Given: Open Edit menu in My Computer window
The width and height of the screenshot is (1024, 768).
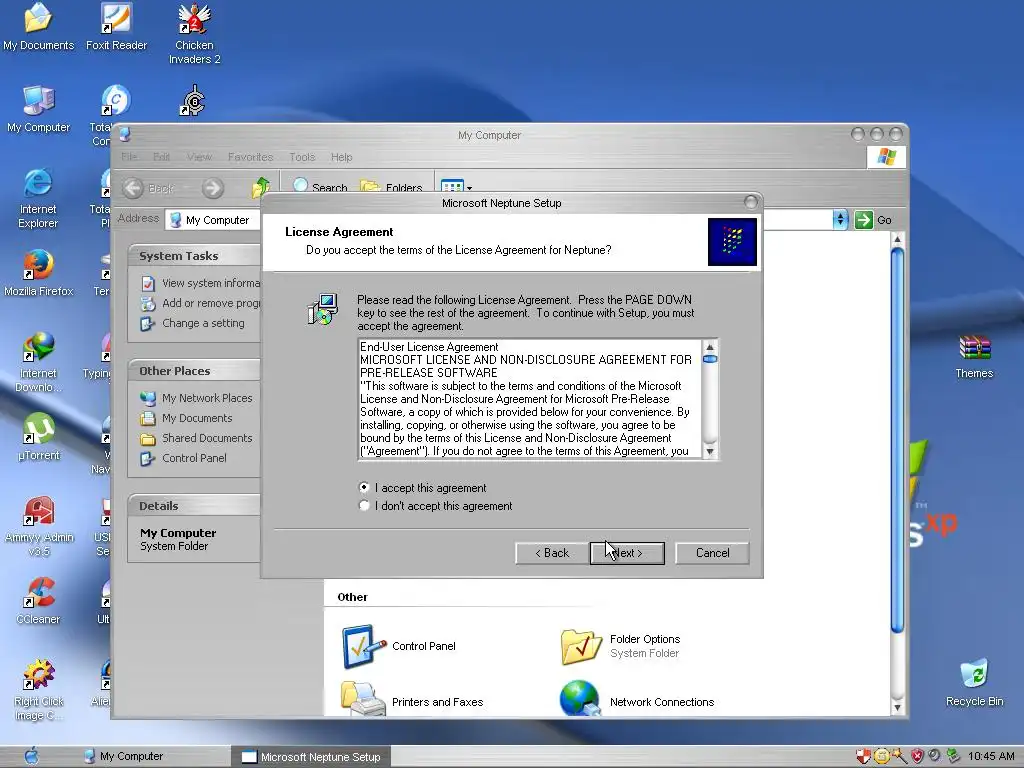Looking at the screenshot, I should pos(161,157).
